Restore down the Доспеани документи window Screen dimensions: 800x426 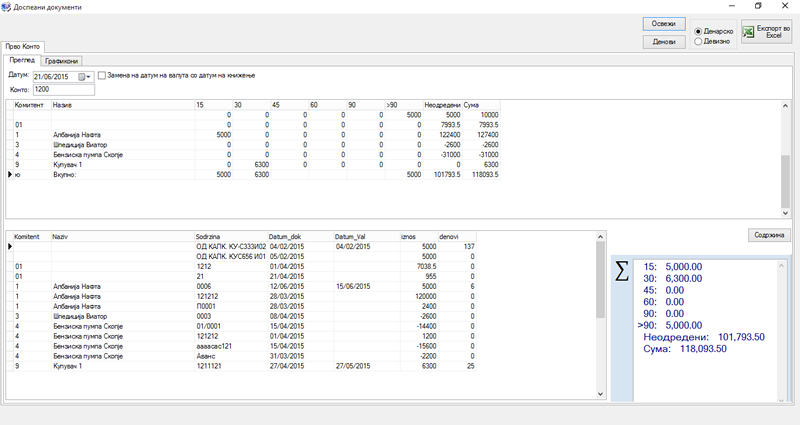pos(758,6)
